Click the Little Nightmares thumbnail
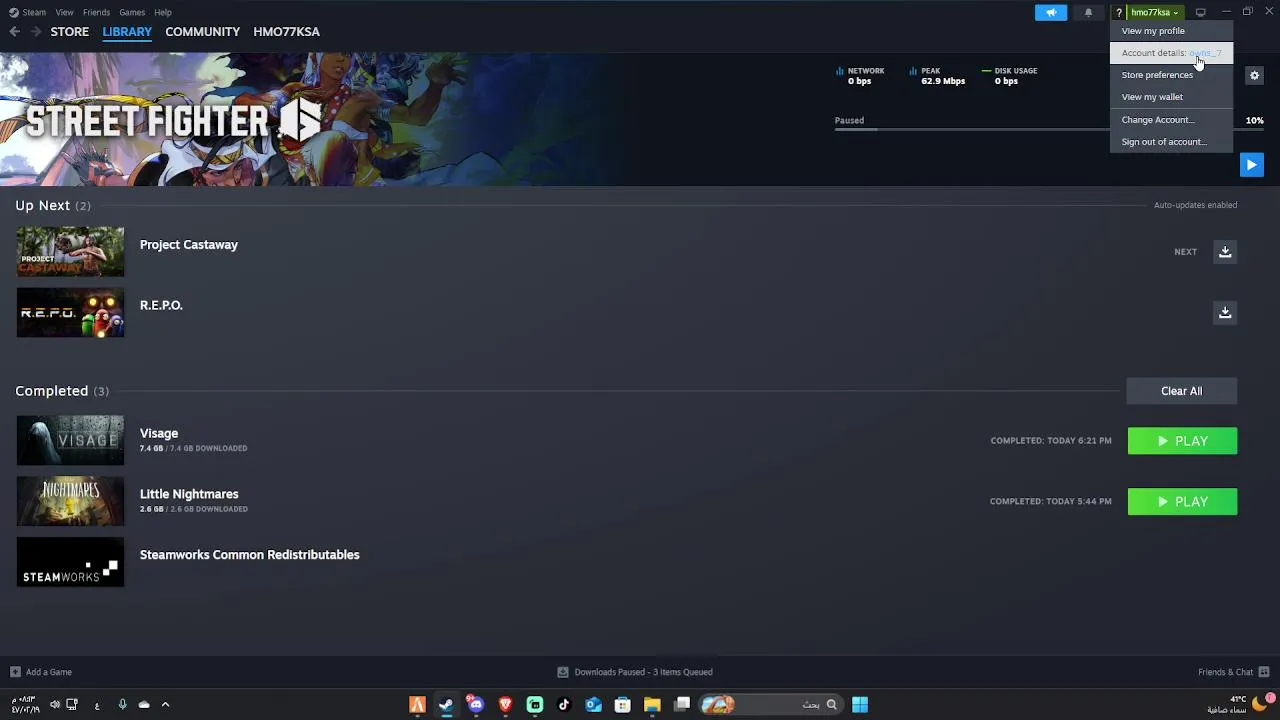Screen dimensions: 1280x720 point(70,502)
